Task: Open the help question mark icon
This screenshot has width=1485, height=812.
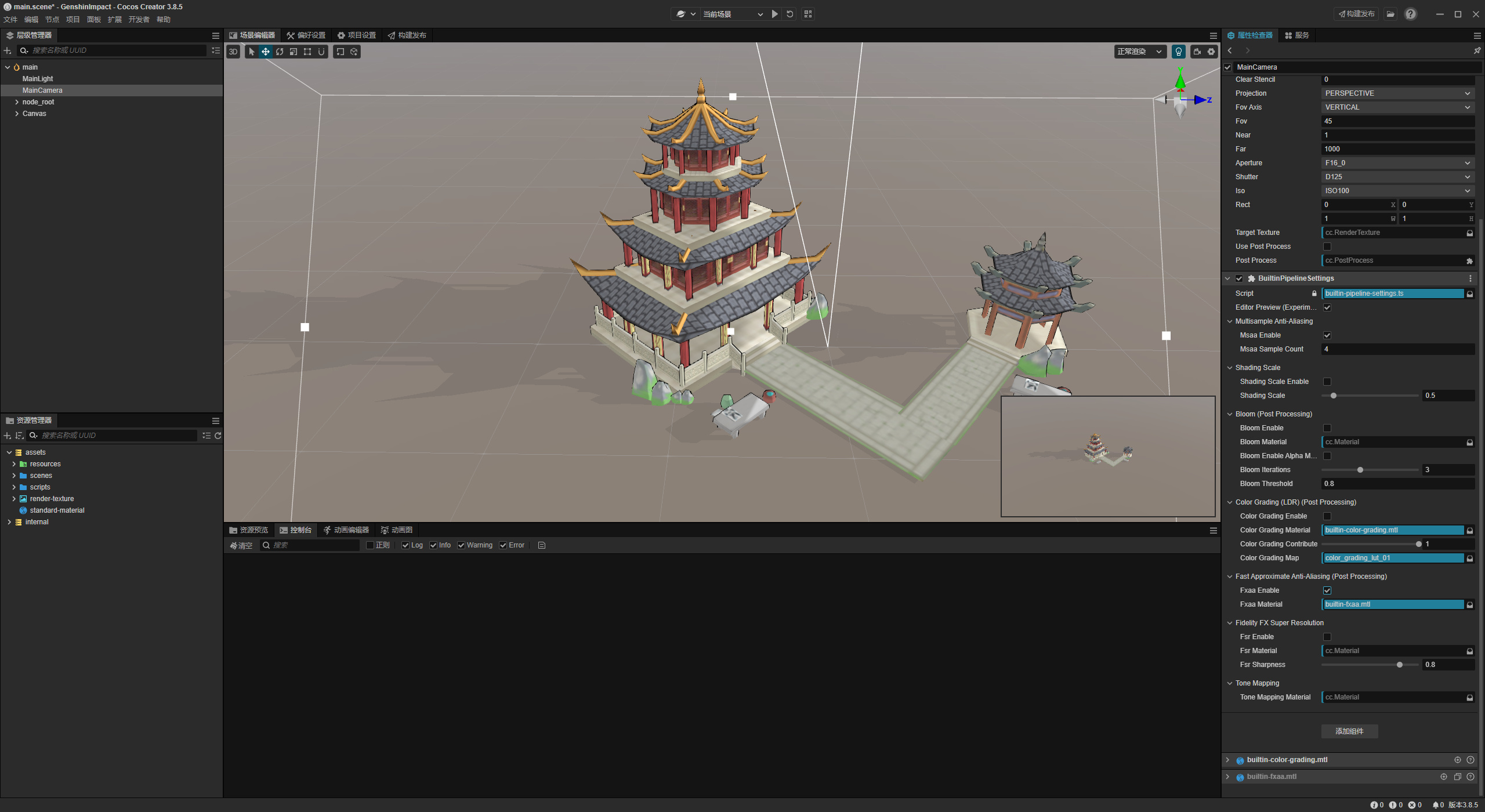Action: [x=1411, y=14]
